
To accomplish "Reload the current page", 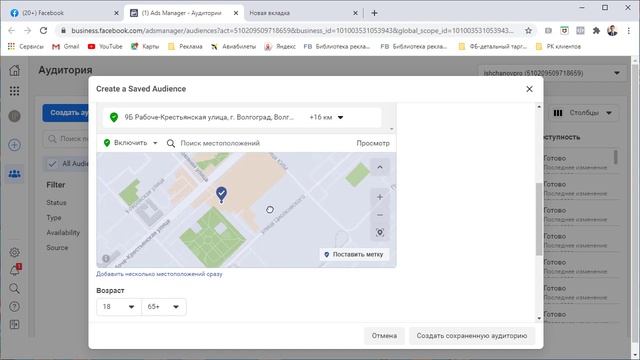I will click(43, 31).
